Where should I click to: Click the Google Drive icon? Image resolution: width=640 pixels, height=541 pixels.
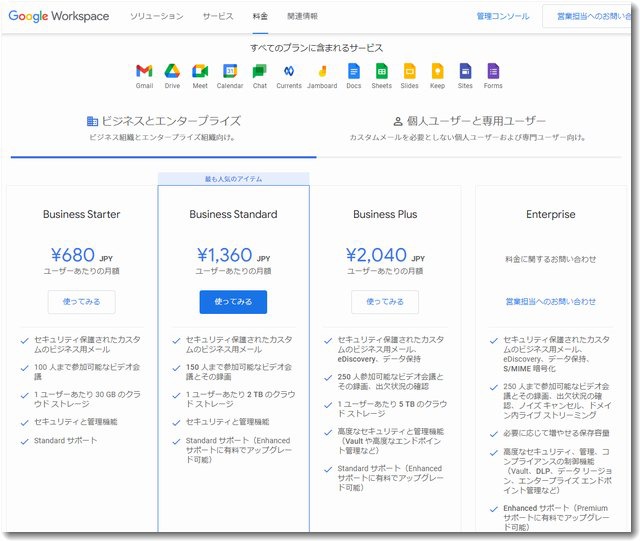[172, 71]
